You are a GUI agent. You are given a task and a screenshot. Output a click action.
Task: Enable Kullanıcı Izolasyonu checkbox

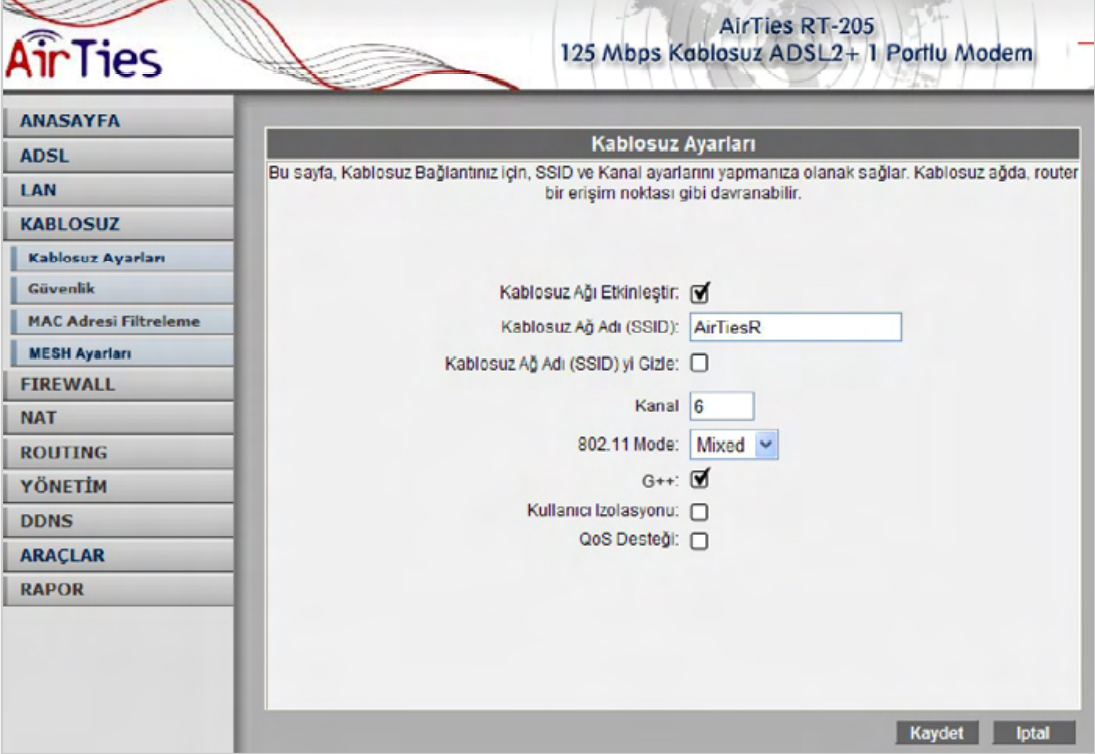[x=700, y=511]
